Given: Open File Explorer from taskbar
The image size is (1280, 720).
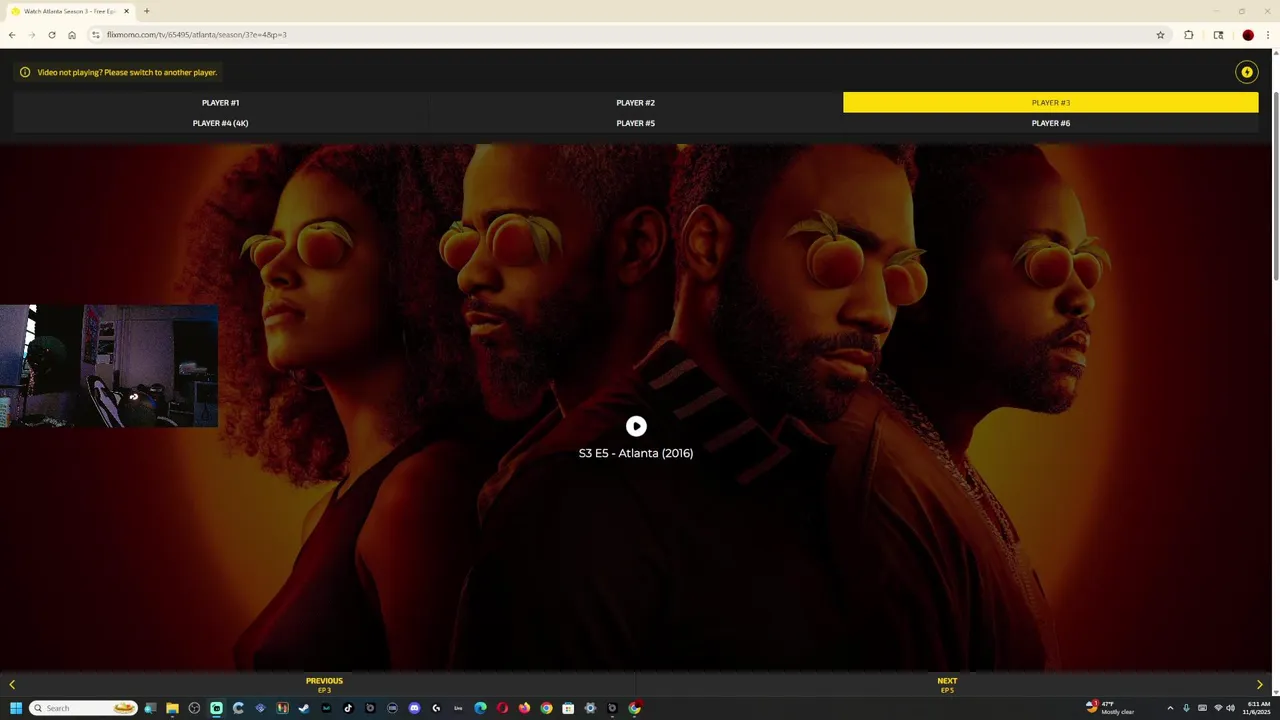Looking at the screenshot, I should [x=172, y=708].
